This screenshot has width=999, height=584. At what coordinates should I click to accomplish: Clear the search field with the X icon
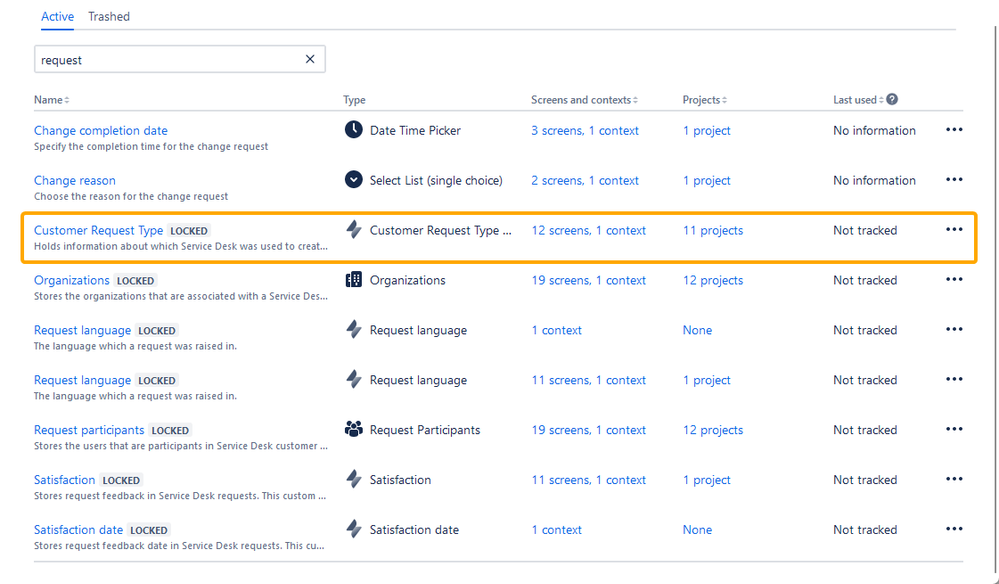[310, 59]
